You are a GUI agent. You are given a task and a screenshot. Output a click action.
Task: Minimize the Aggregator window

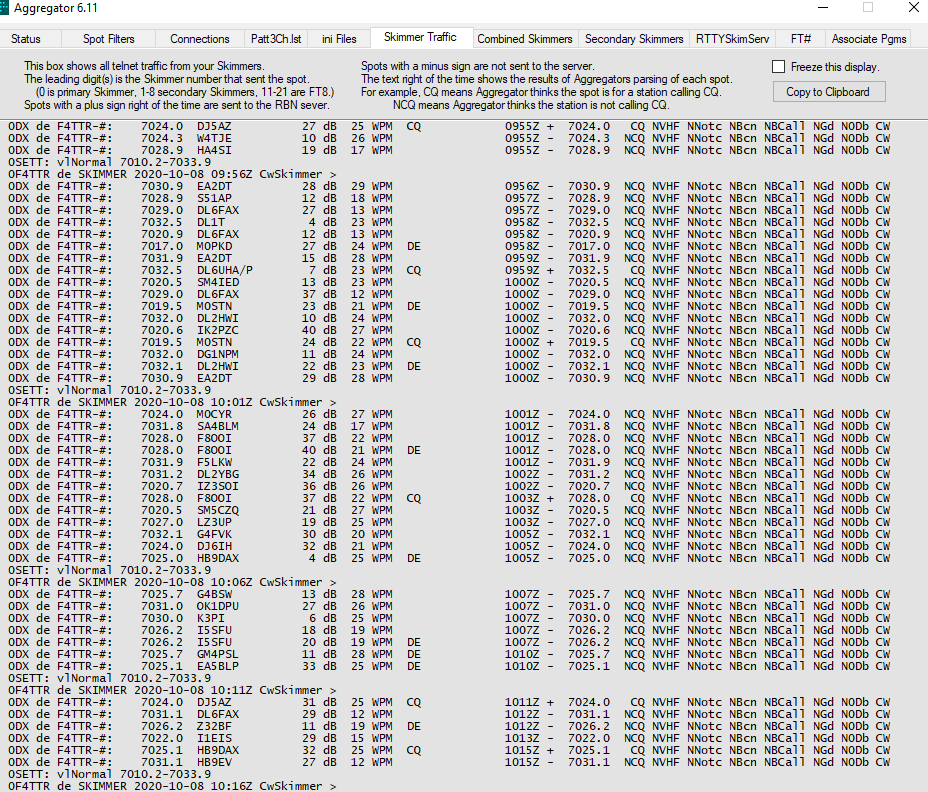point(823,8)
